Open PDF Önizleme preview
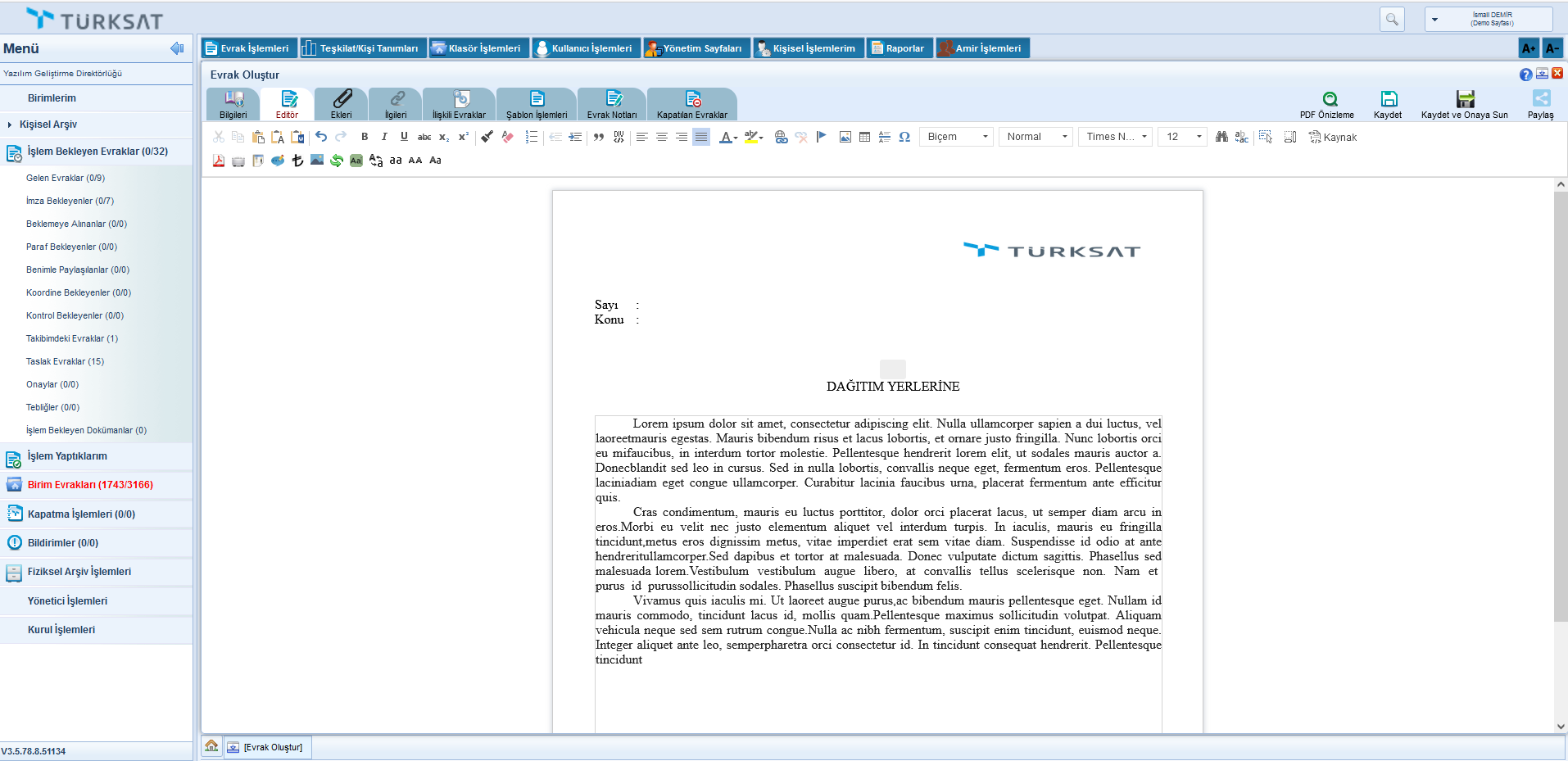This screenshot has height=761, width=1568. click(x=1326, y=105)
